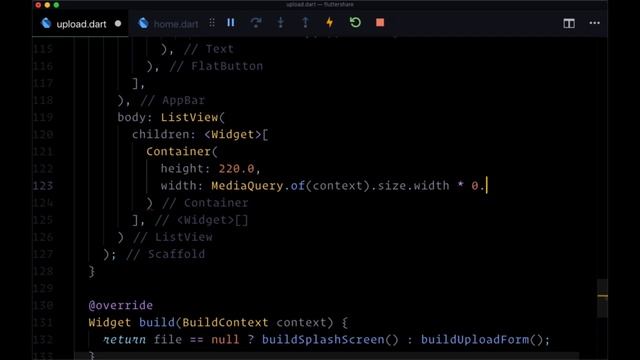Click the macOS yellow minimize button
This screenshot has height=360, width=640.
pos(47,5)
